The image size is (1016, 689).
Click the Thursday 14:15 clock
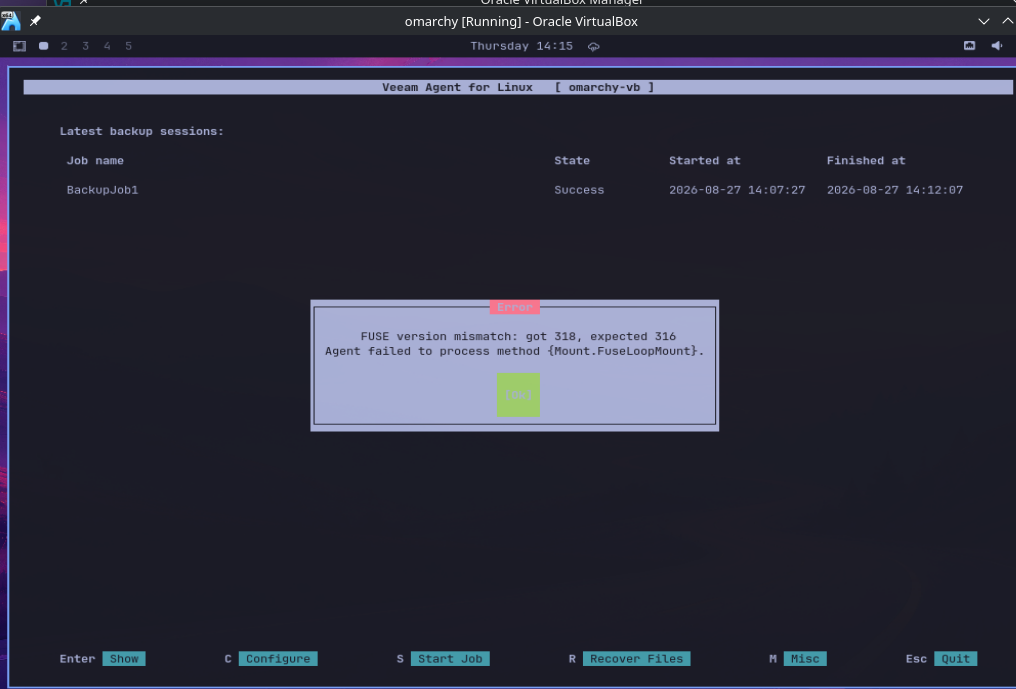click(521, 46)
